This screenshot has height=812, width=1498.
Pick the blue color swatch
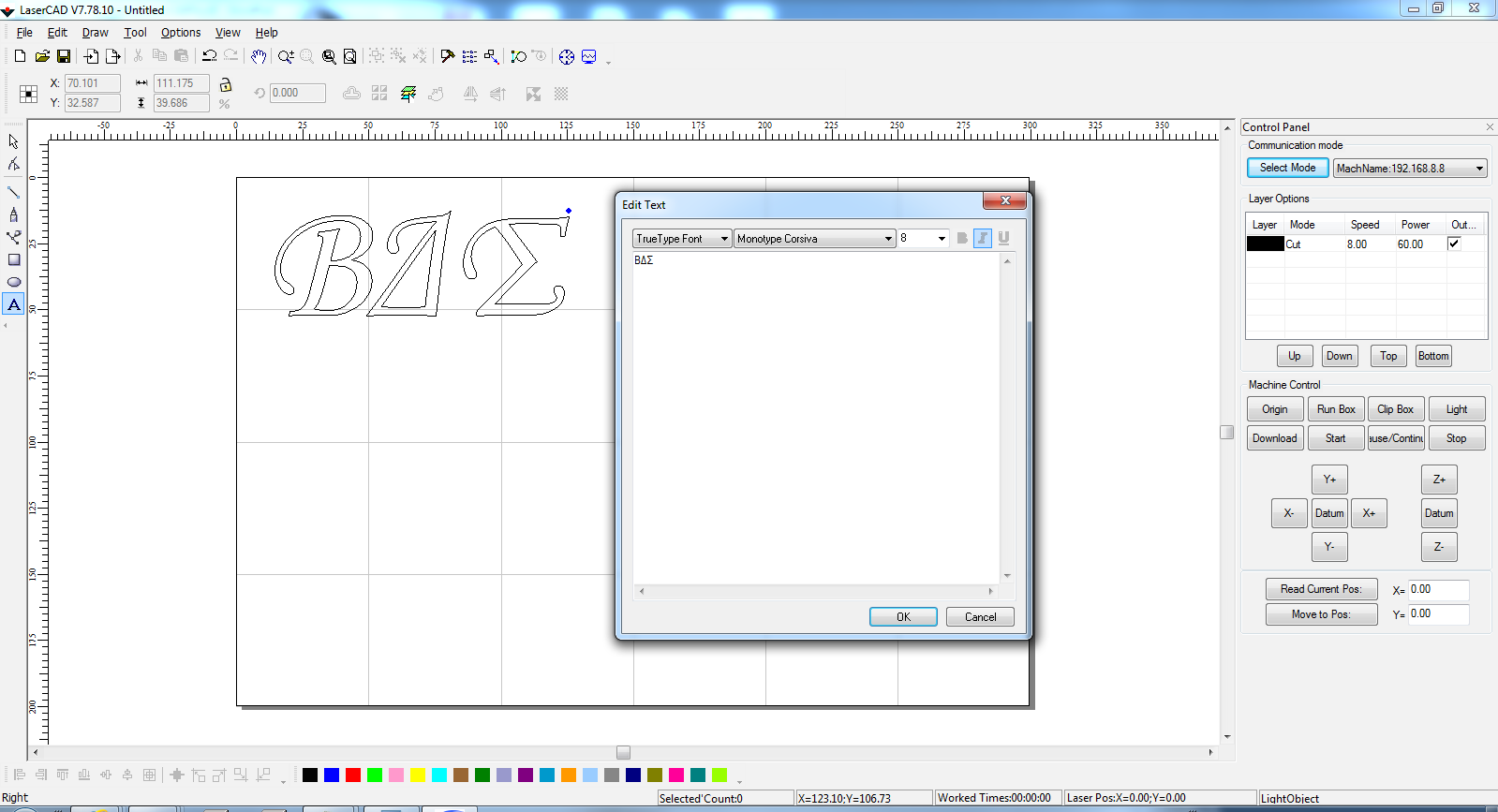332,775
